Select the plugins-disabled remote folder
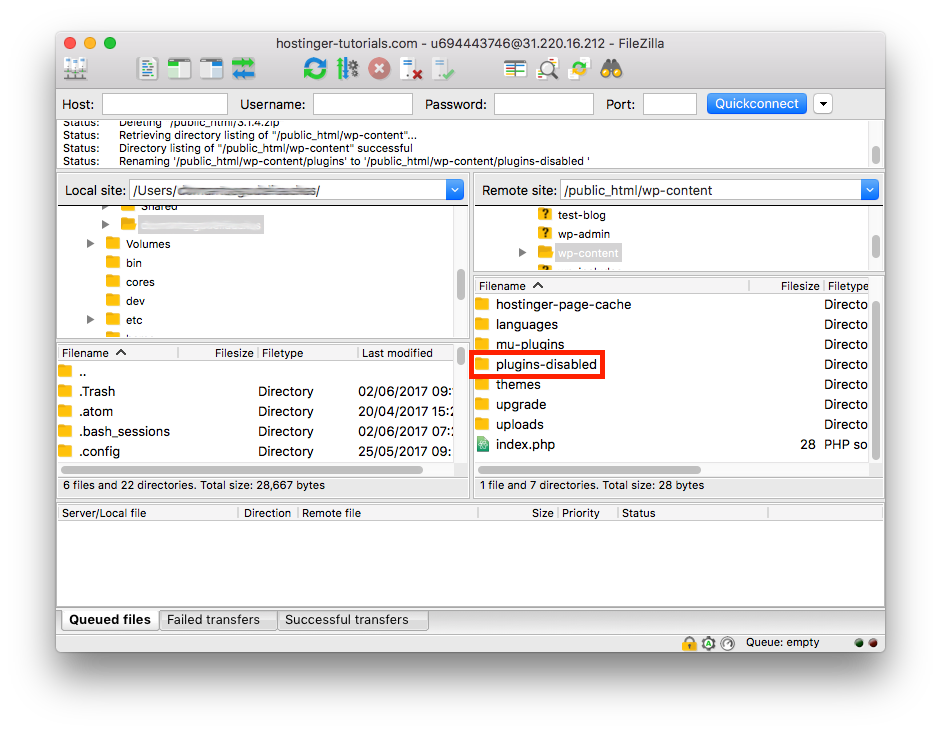This screenshot has width=941, height=732. 546,364
